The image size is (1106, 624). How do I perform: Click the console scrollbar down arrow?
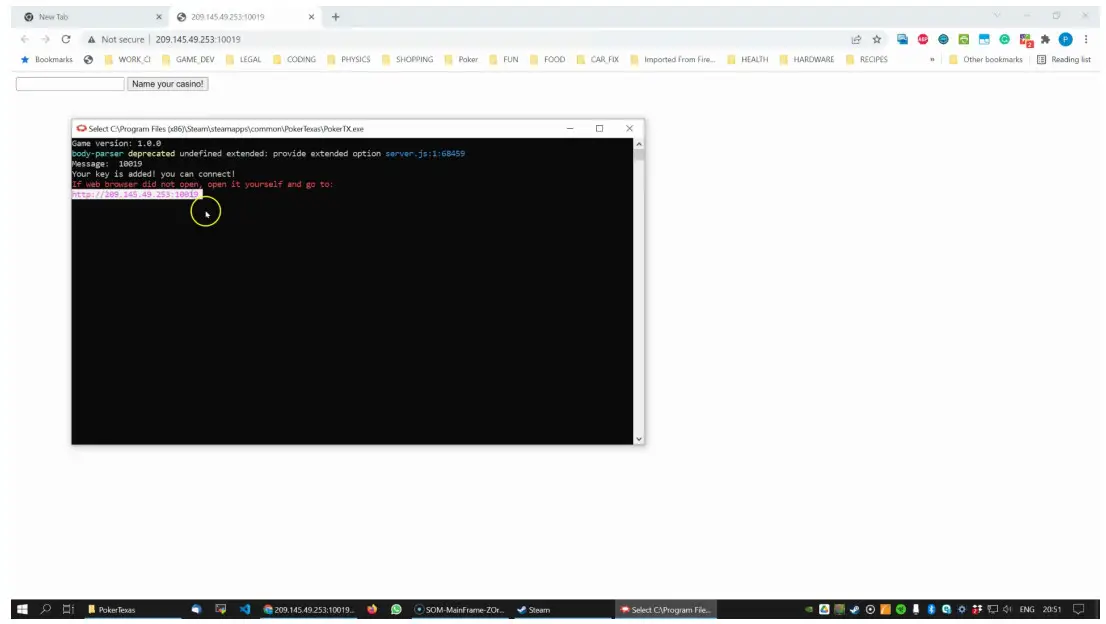point(638,439)
